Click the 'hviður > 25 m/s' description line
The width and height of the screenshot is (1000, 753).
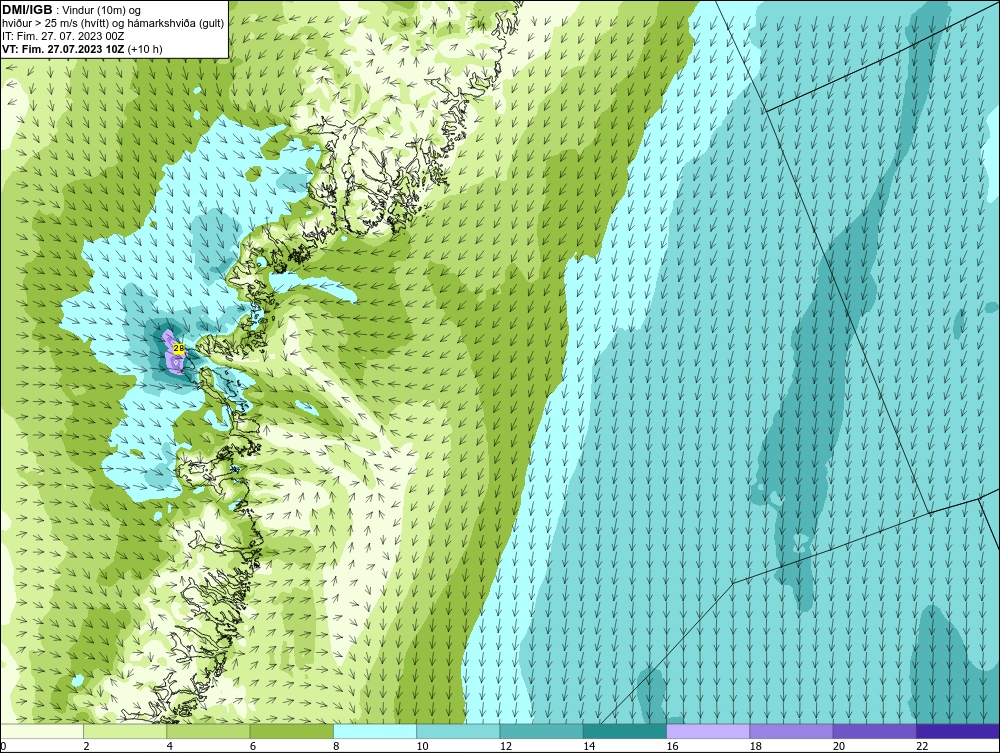tap(113, 24)
